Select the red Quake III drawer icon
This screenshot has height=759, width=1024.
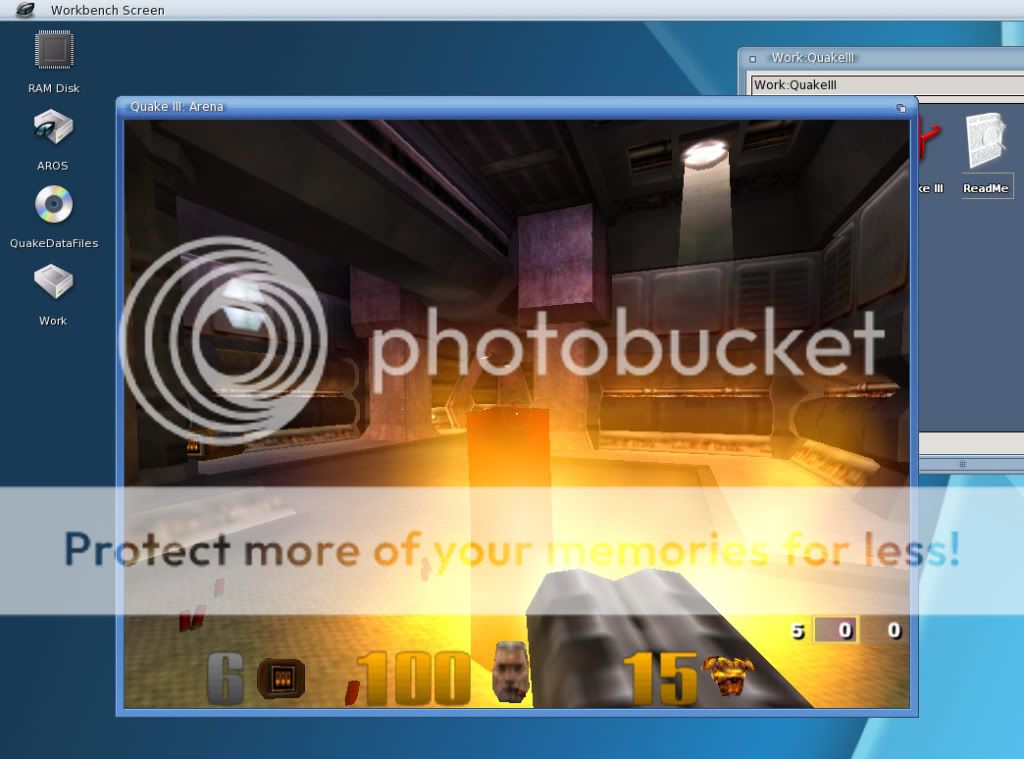tap(931, 145)
